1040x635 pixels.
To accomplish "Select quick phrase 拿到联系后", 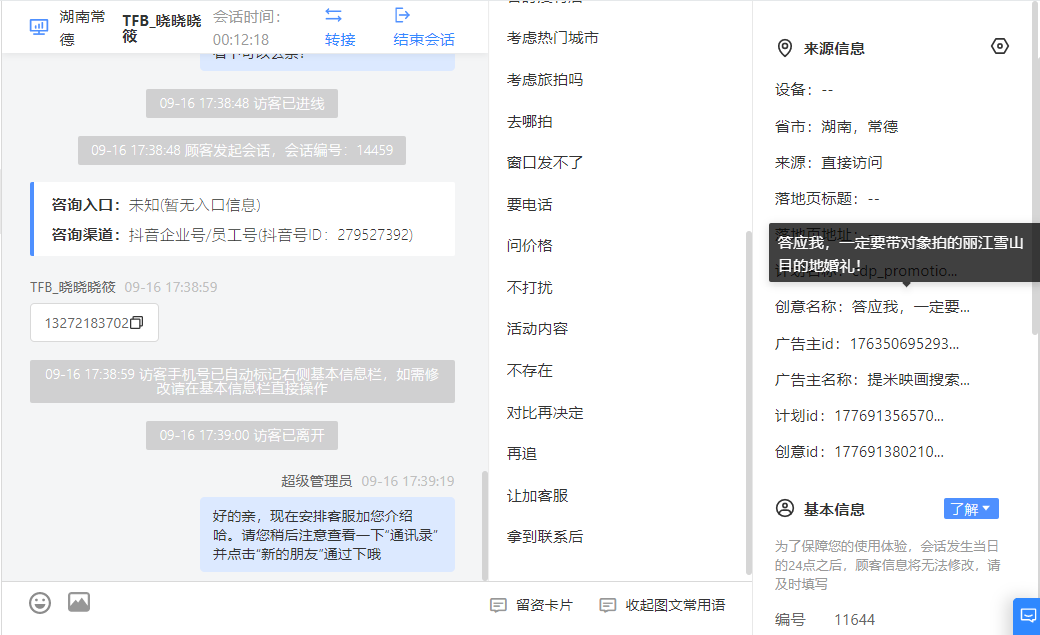I will click(x=545, y=537).
